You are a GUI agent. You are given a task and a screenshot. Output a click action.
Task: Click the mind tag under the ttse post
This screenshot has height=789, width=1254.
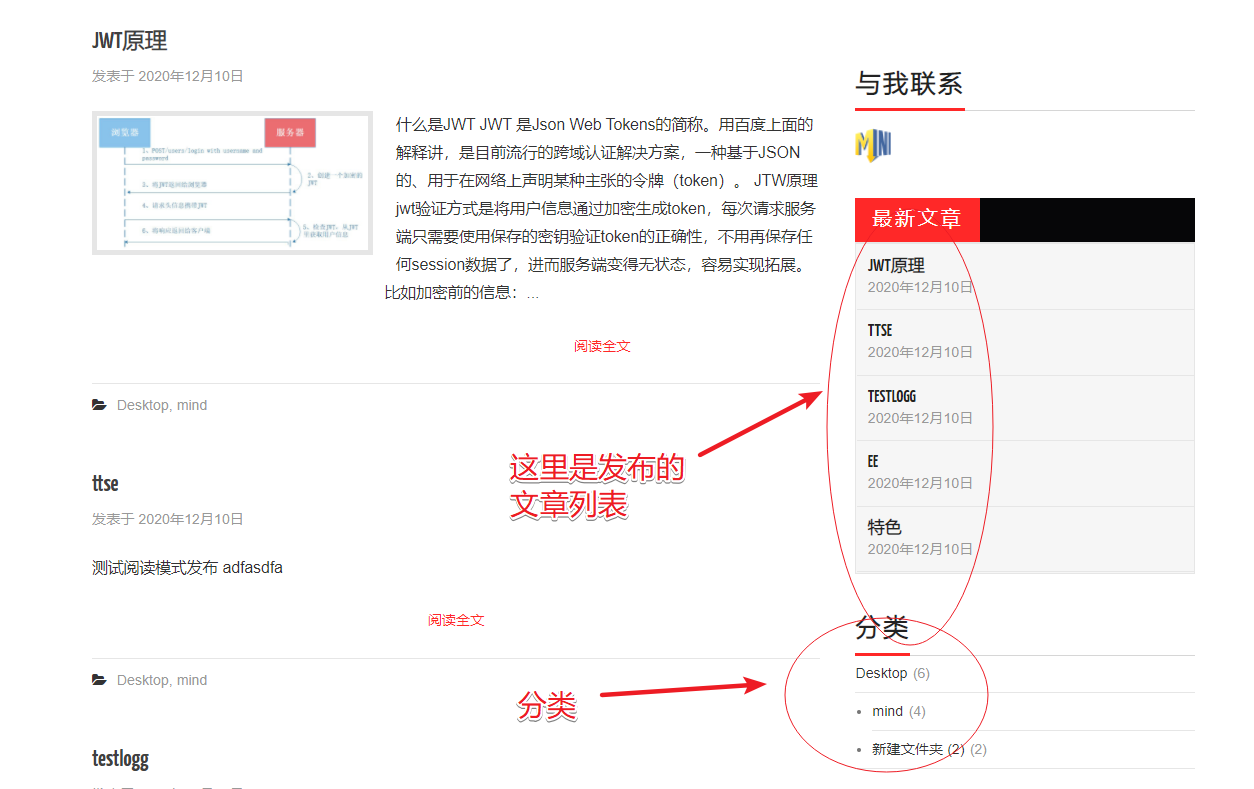192,680
